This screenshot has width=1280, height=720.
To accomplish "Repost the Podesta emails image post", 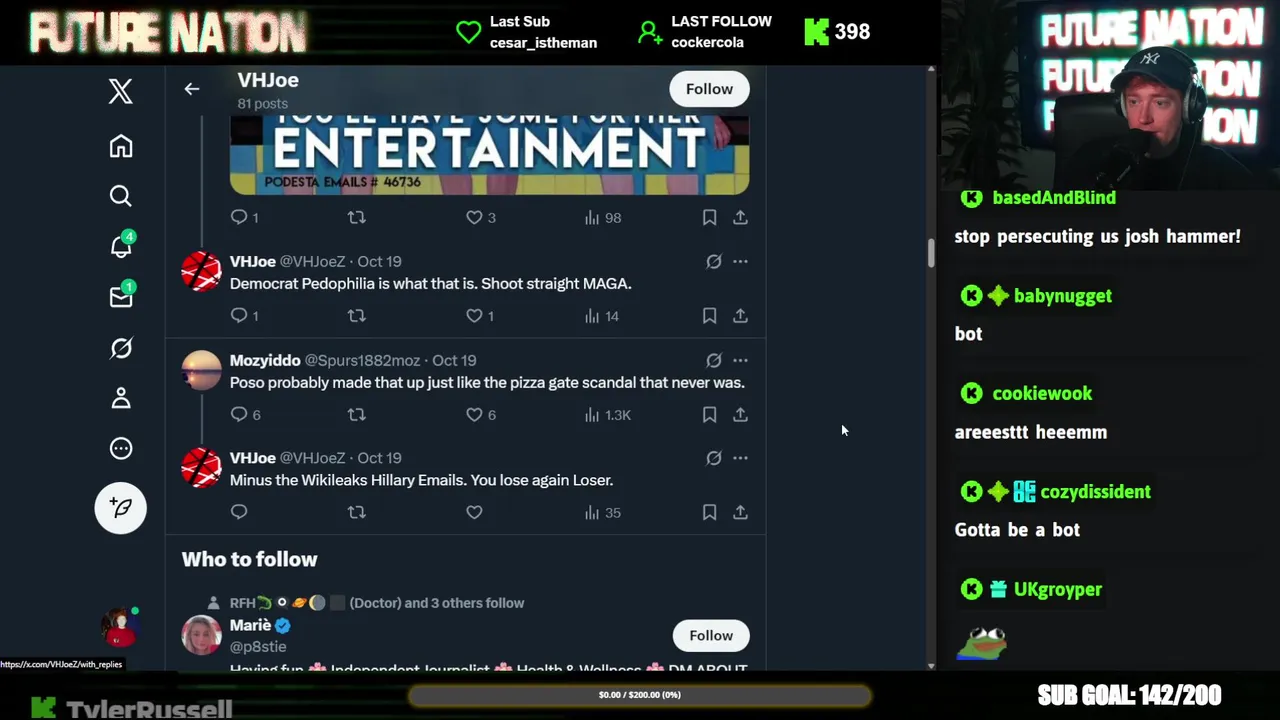I will click(x=356, y=217).
